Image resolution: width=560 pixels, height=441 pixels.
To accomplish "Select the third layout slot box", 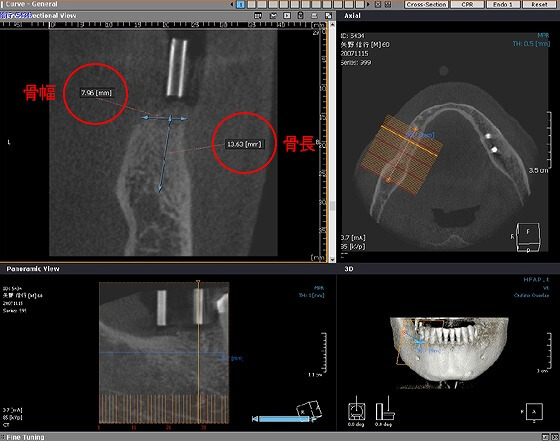I will [x=262, y=5].
